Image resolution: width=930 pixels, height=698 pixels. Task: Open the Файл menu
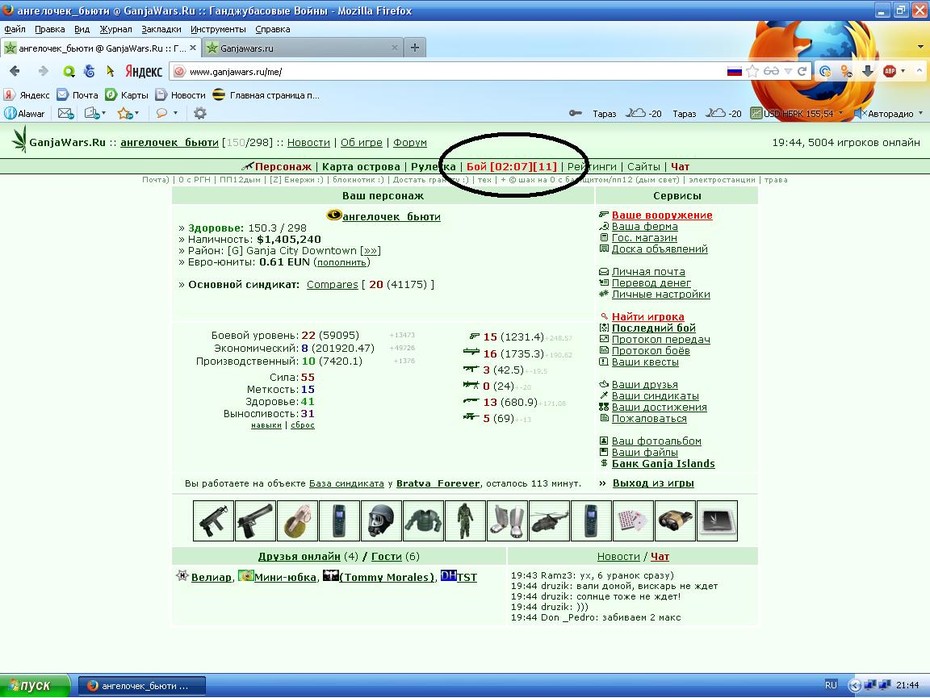(15, 29)
